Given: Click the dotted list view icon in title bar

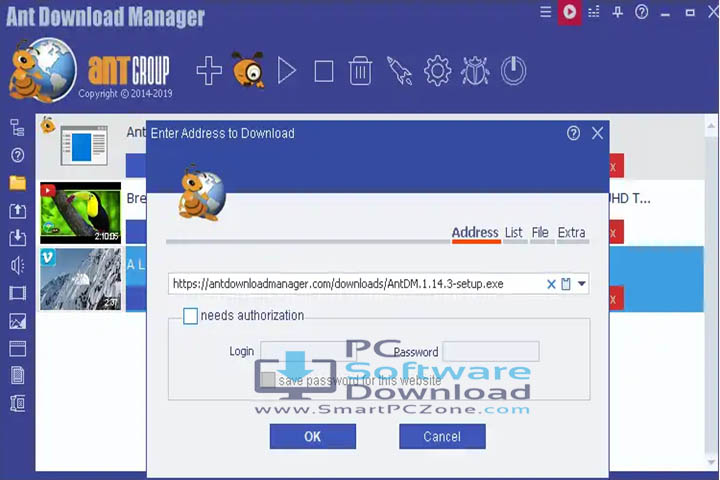Looking at the screenshot, I should click(x=594, y=12).
